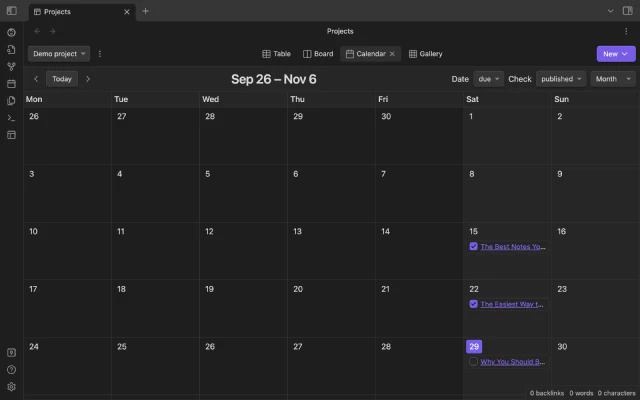Switch to the Gallery view tab

pos(425,54)
